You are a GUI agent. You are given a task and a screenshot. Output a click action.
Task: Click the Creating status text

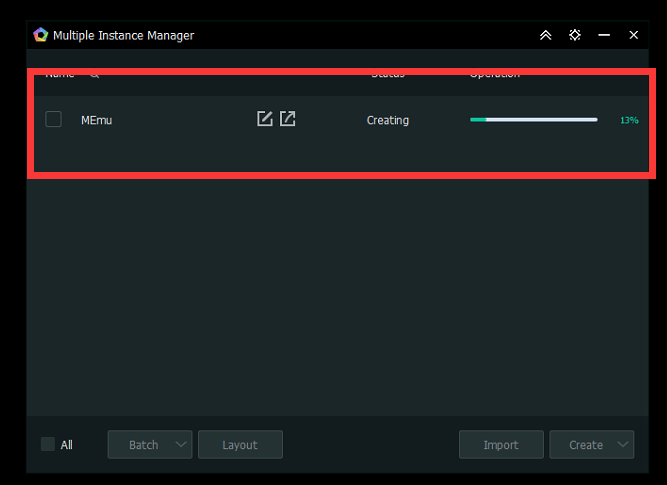pyautogui.click(x=388, y=120)
